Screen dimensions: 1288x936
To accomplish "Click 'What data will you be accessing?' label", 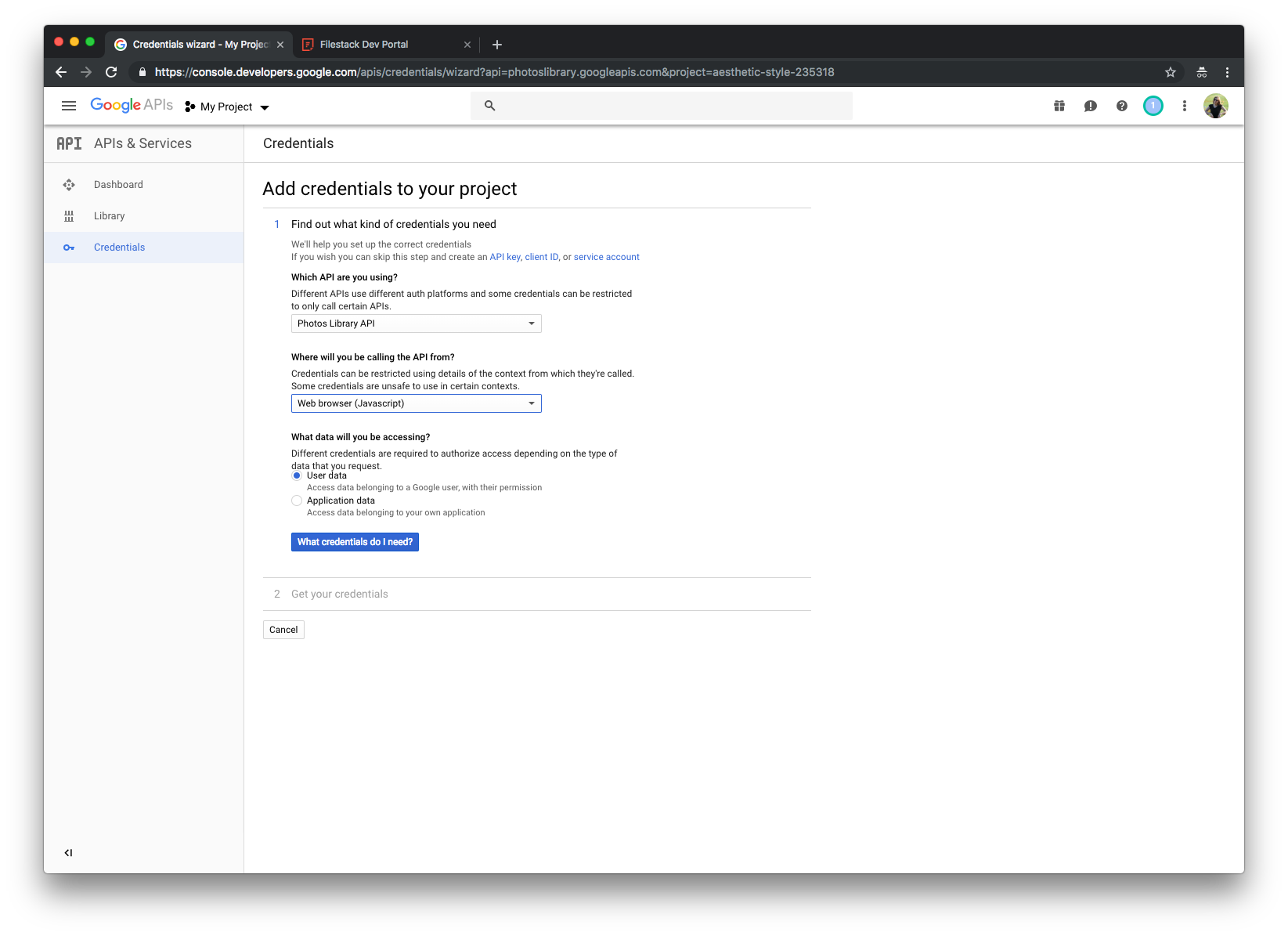I will [360, 437].
